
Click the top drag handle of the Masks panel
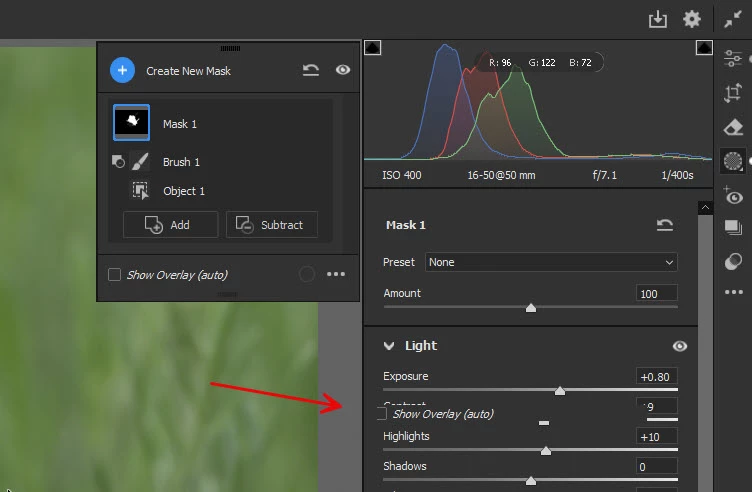[x=230, y=48]
